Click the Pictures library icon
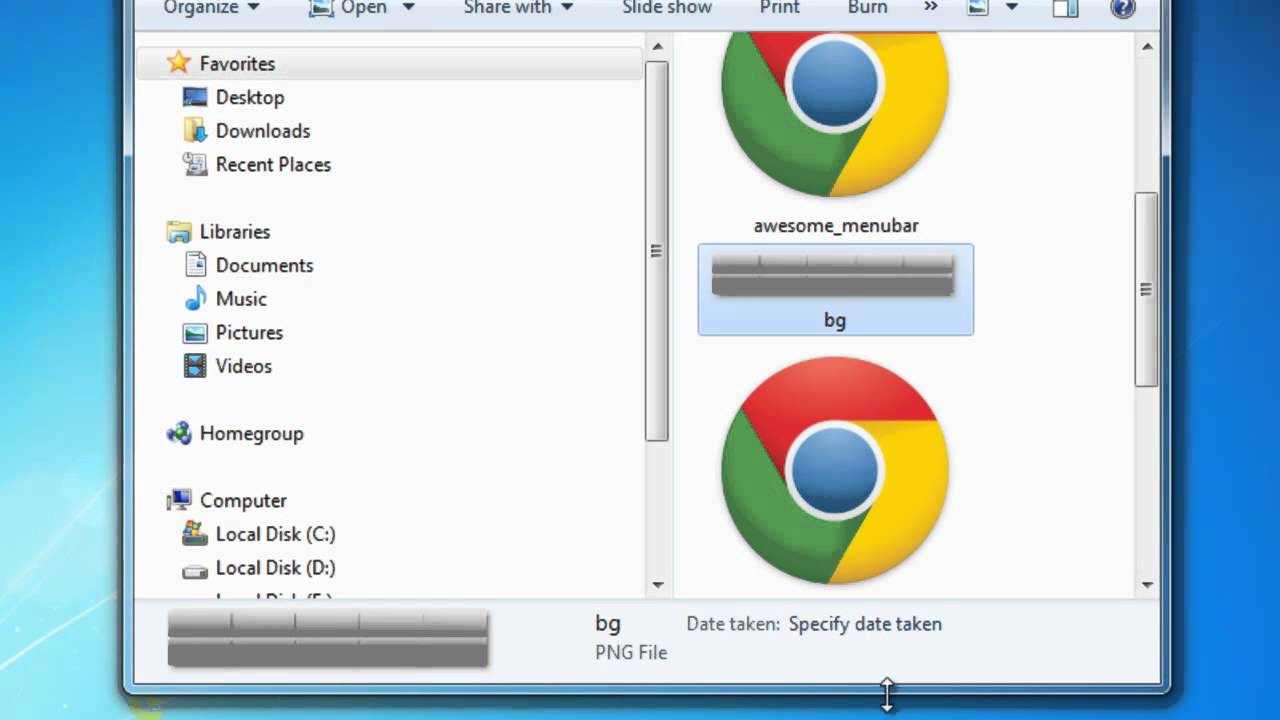The width and height of the screenshot is (1280, 720). pos(195,333)
